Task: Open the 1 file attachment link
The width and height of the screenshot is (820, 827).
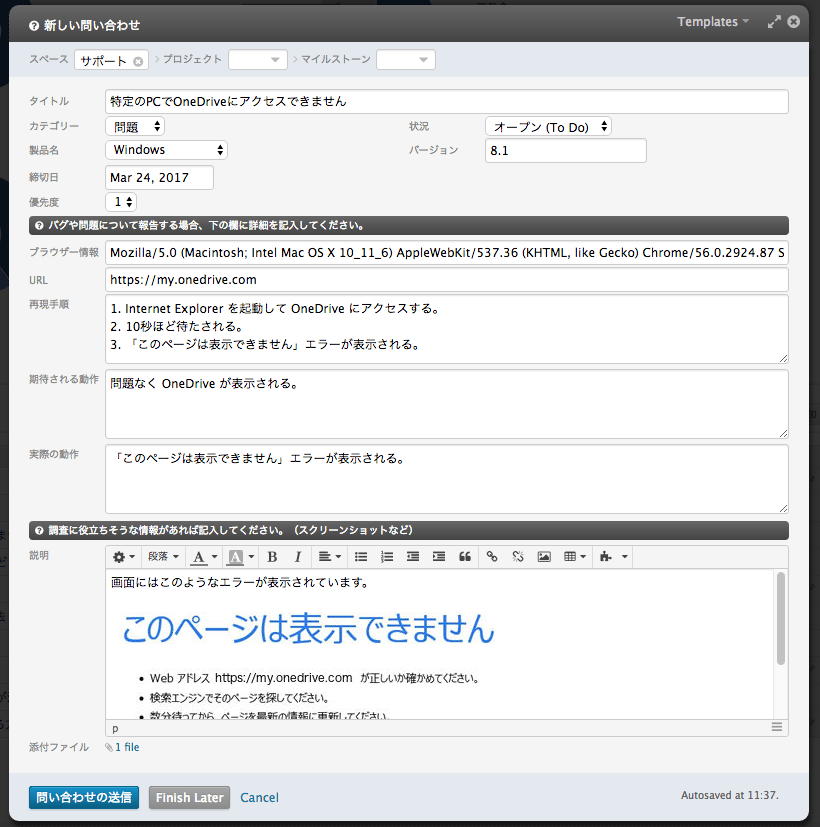Action: point(127,747)
